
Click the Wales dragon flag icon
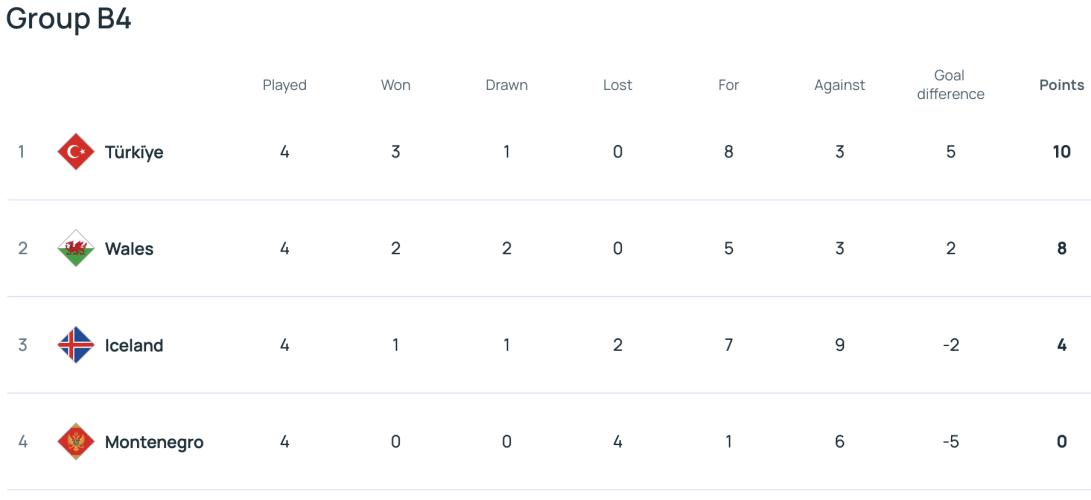76,248
